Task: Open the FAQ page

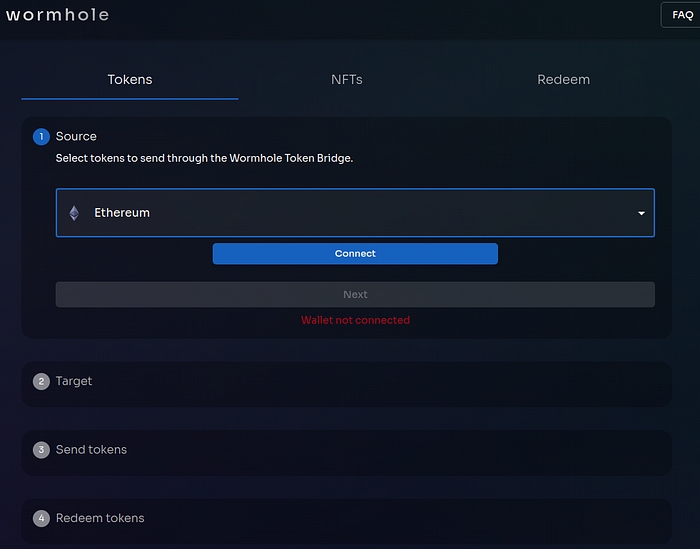Action: 682,15
